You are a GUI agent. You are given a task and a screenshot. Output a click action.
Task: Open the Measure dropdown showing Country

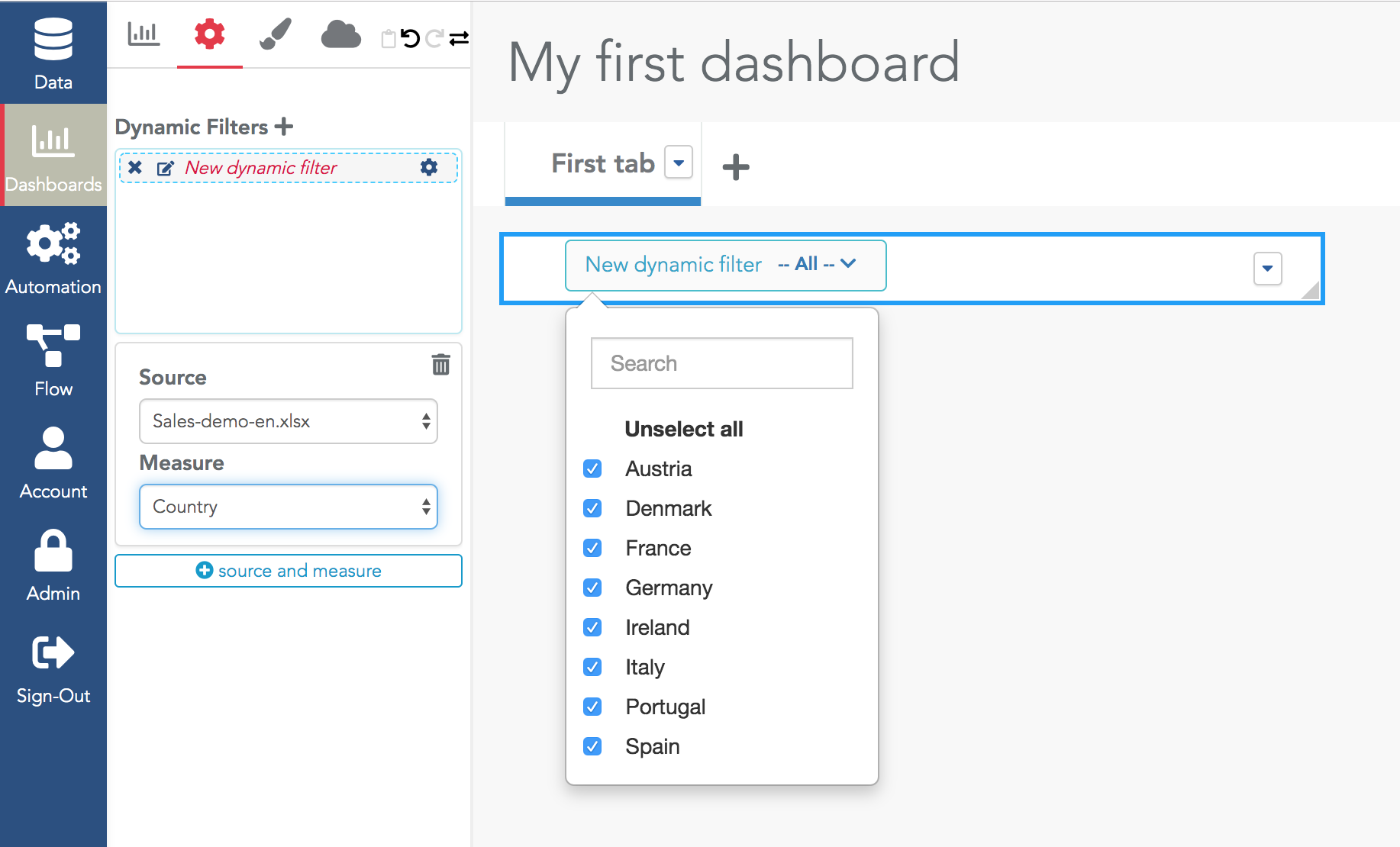[x=289, y=507]
